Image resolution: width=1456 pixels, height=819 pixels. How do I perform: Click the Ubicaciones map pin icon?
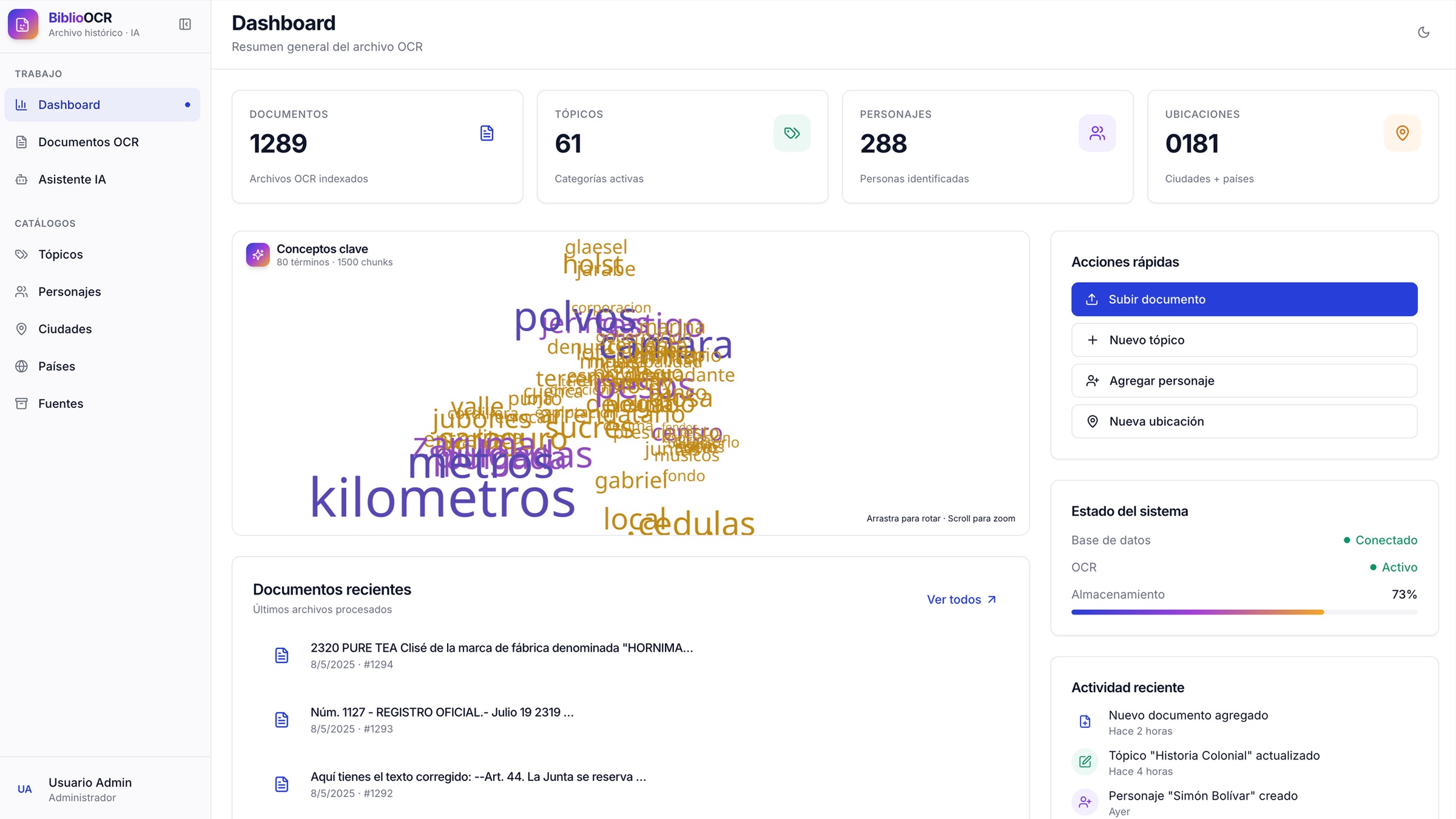pos(1402,133)
